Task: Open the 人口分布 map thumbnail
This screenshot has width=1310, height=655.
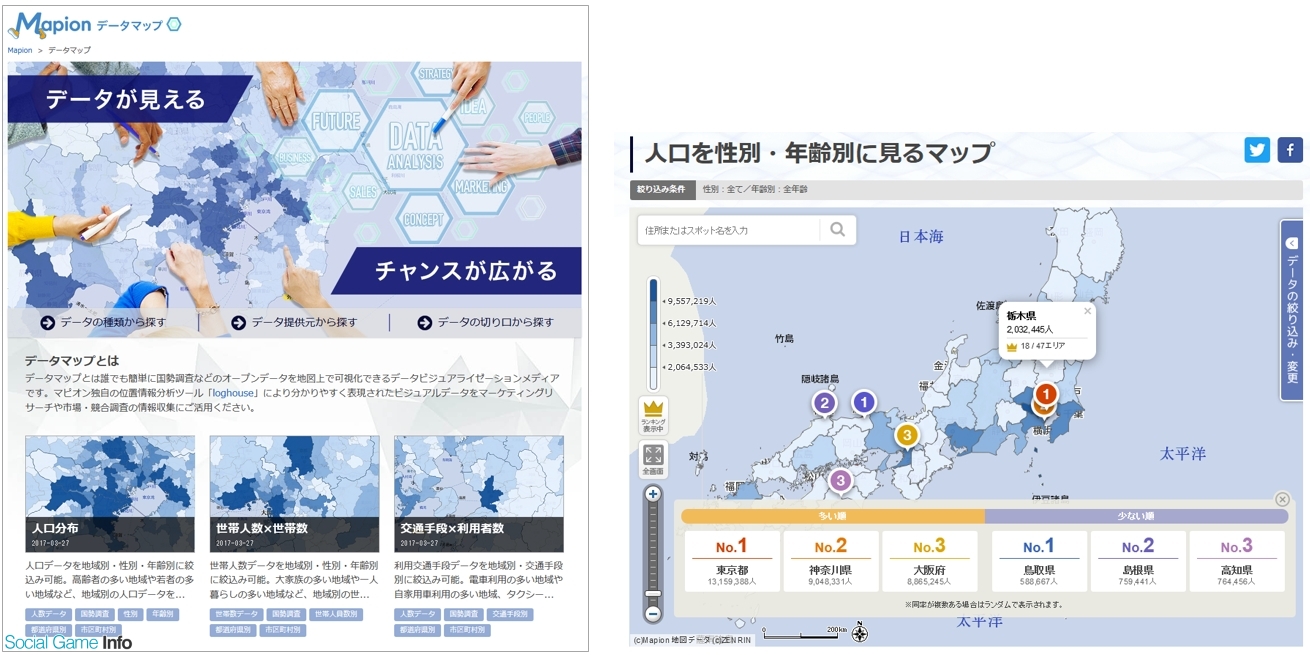Action: point(110,494)
